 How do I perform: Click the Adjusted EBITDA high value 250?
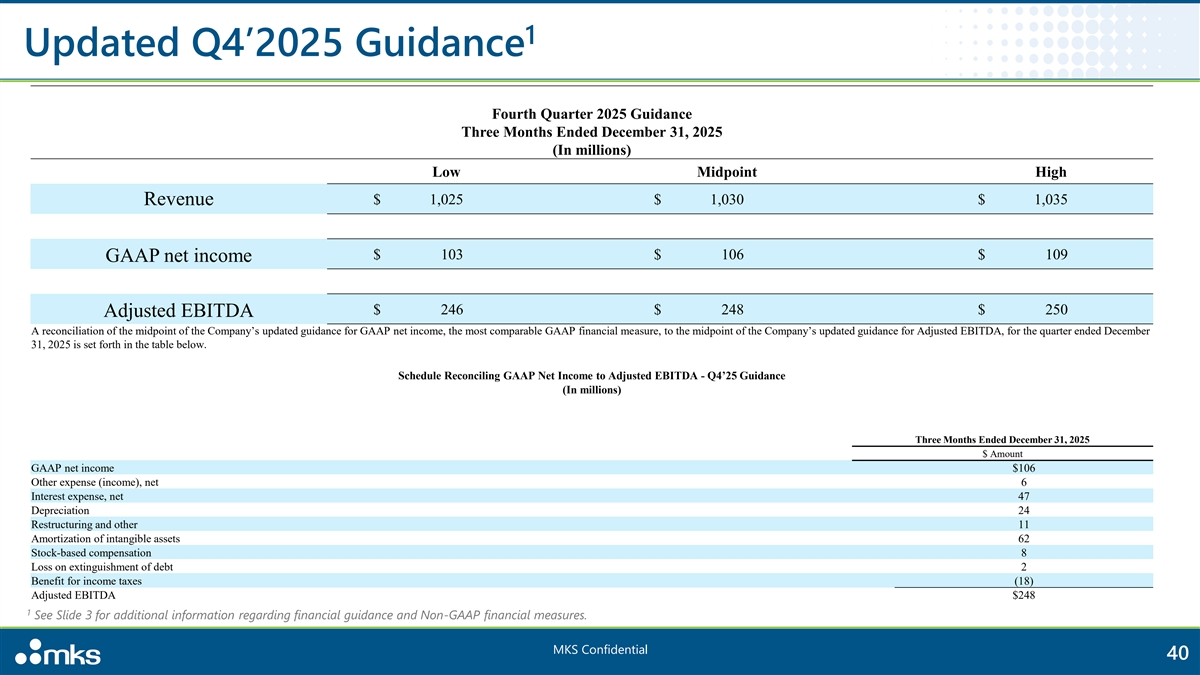tap(1055, 310)
